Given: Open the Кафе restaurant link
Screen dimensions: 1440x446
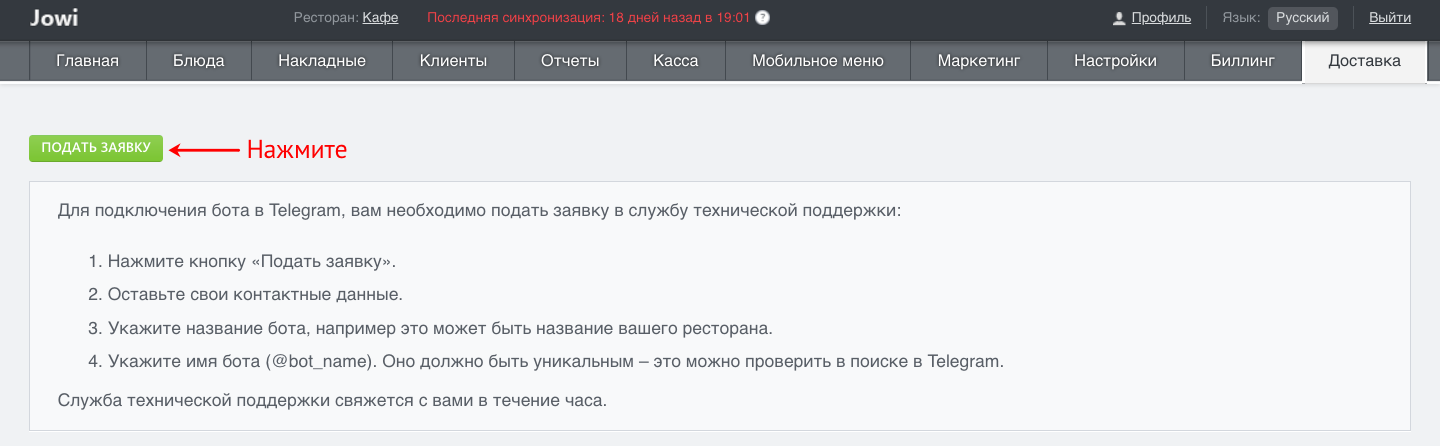Looking at the screenshot, I should (x=381, y=18).
